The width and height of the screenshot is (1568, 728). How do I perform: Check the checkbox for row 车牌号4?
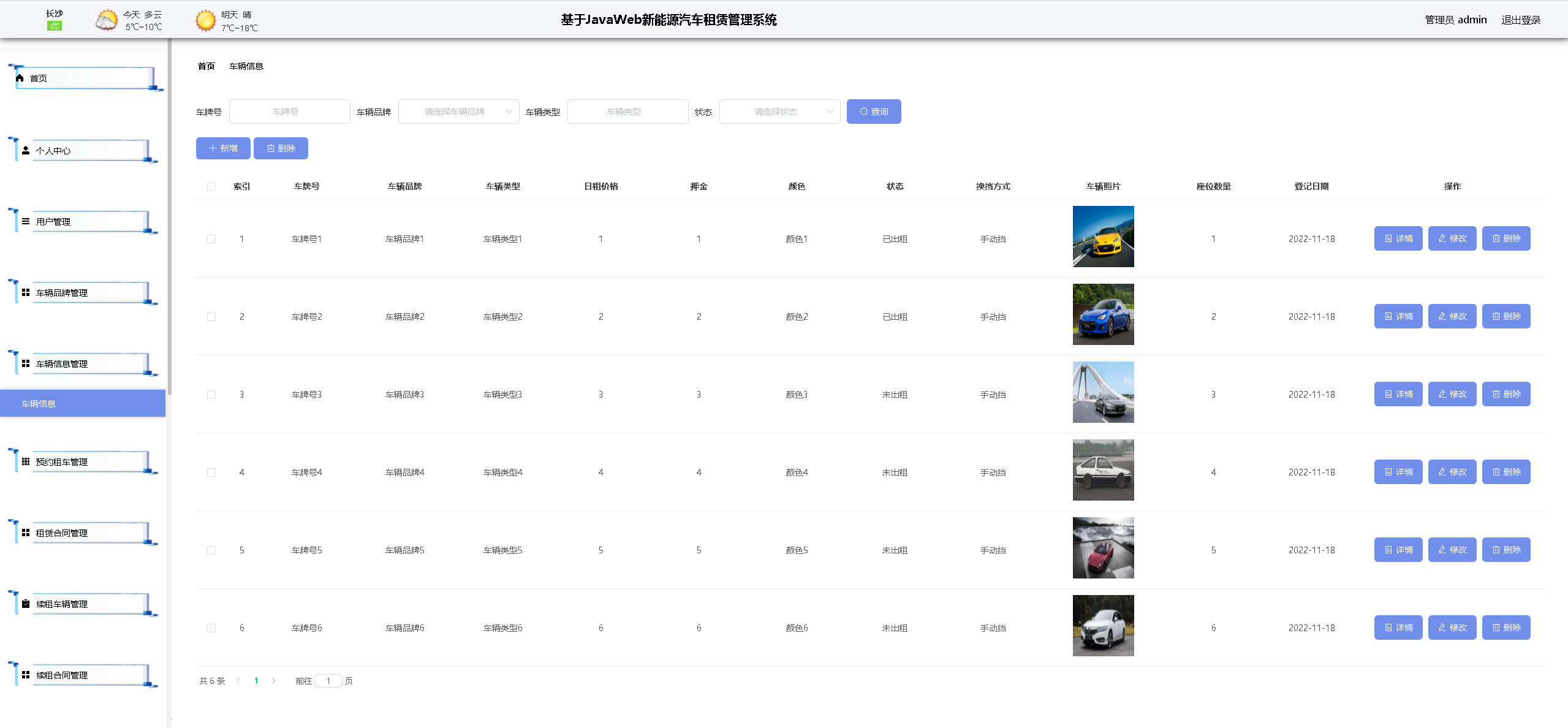coord(211,472)
